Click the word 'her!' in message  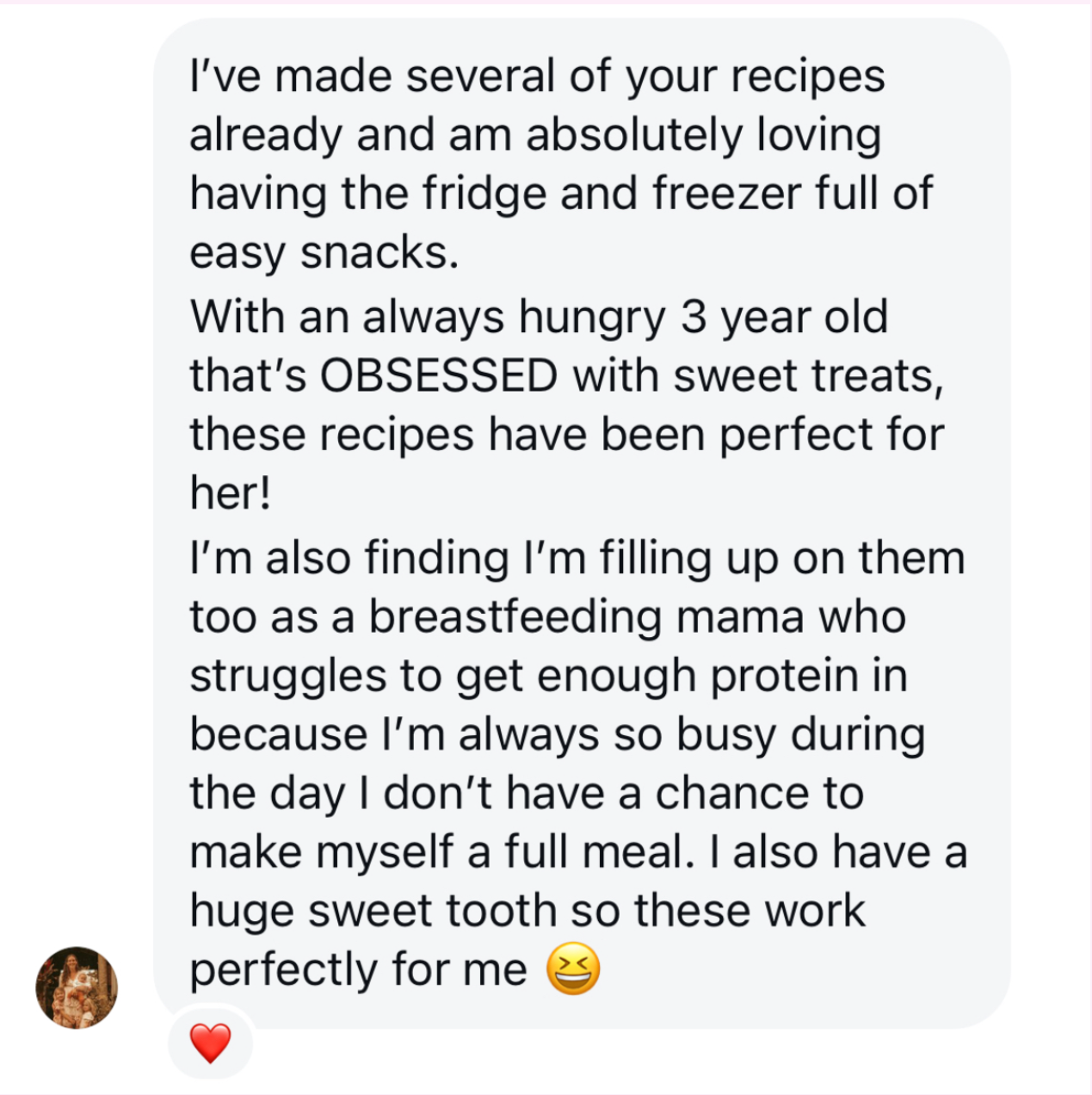231,493
